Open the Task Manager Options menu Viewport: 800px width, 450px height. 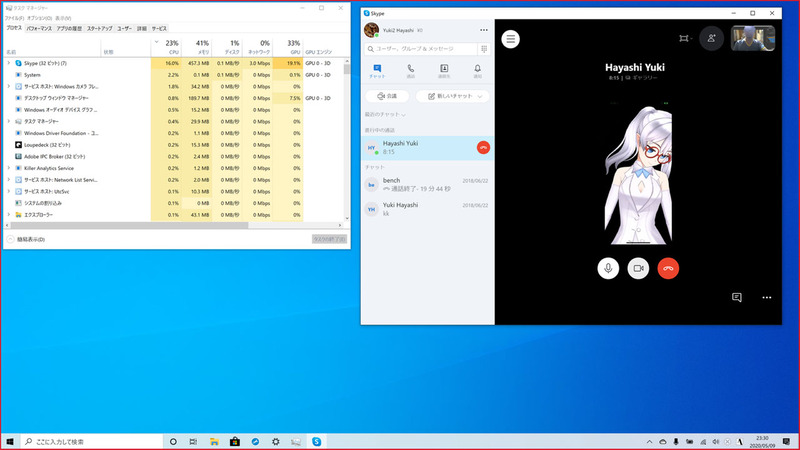(x=40, y=18)
